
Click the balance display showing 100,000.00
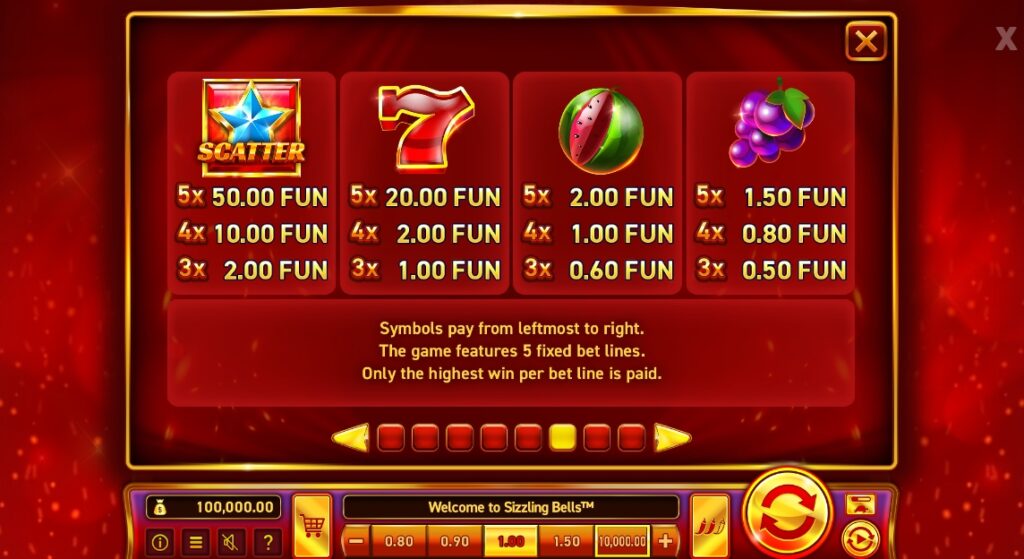point(214,507)
